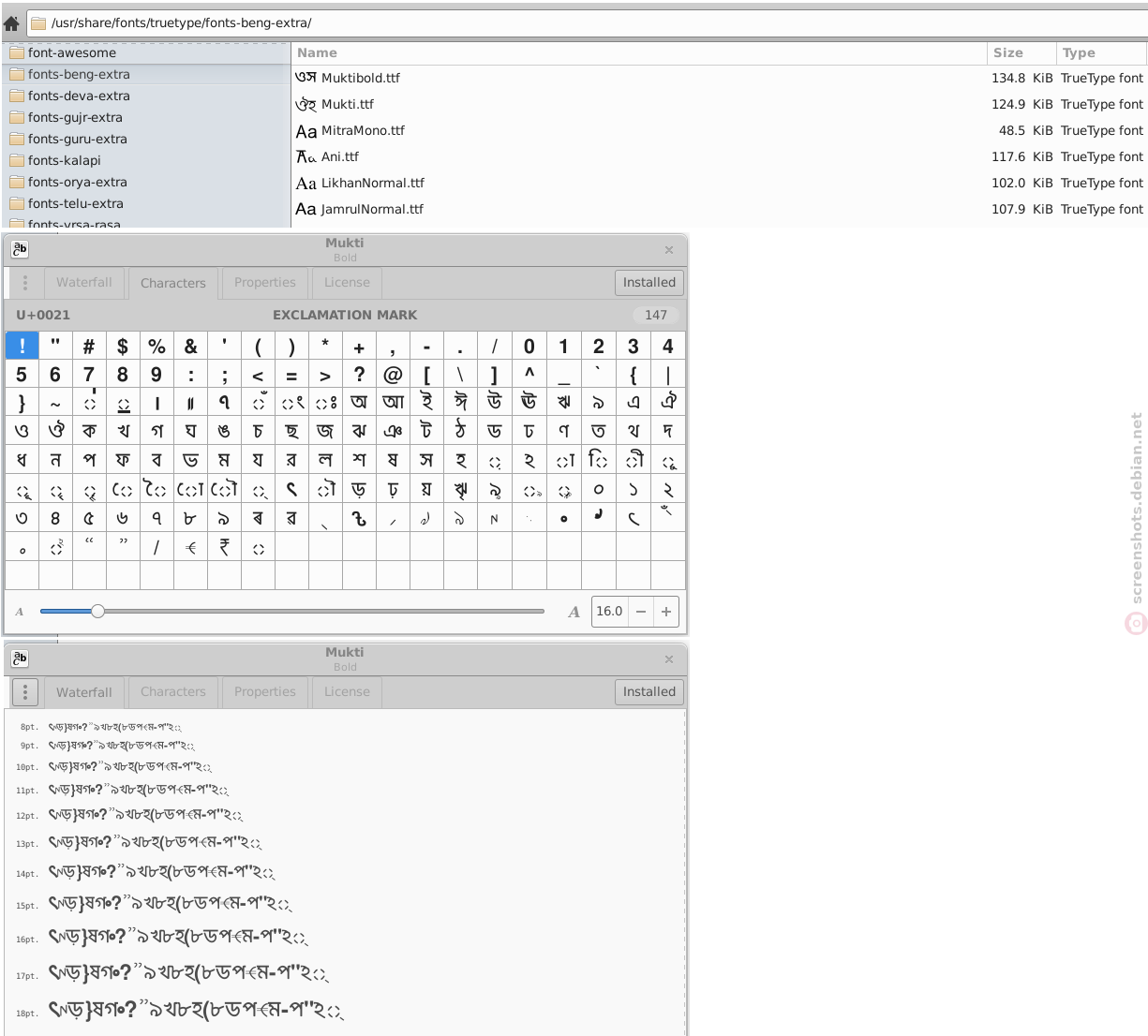The width and height of the screenshot is (1148, 1036).
Task: Select the digit 0 glyph cell
Action: tap(529, 346)
